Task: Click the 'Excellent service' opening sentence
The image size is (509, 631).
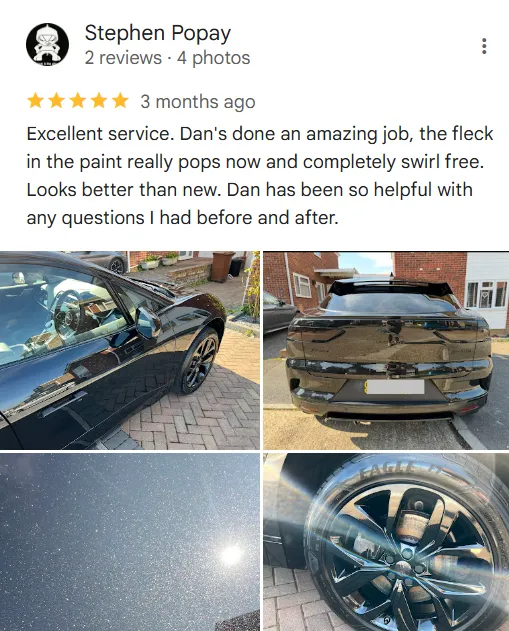Action: pyautogui.click(x=100, y=134)
